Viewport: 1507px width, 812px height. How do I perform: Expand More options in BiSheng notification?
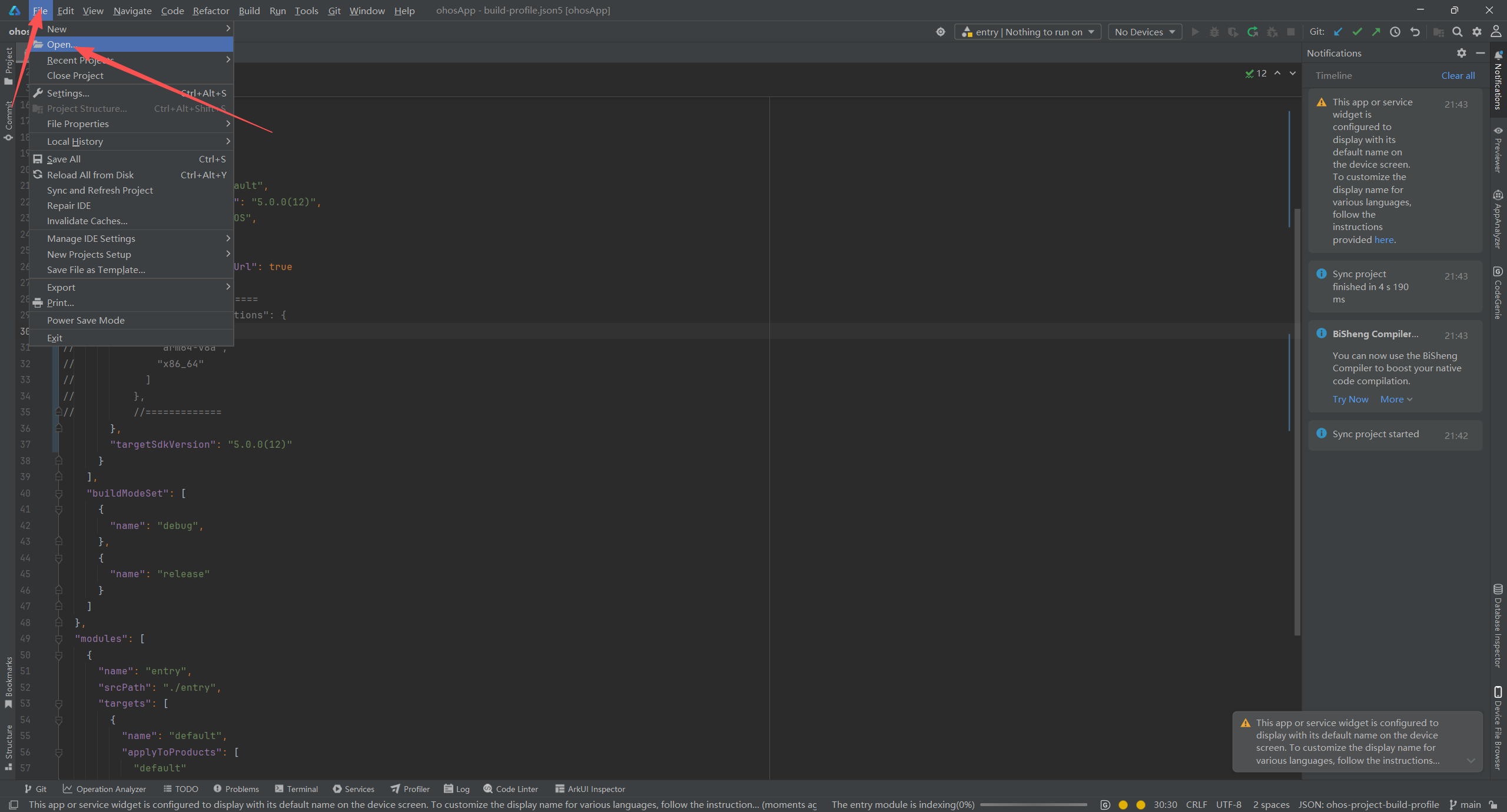point(1396,399)
